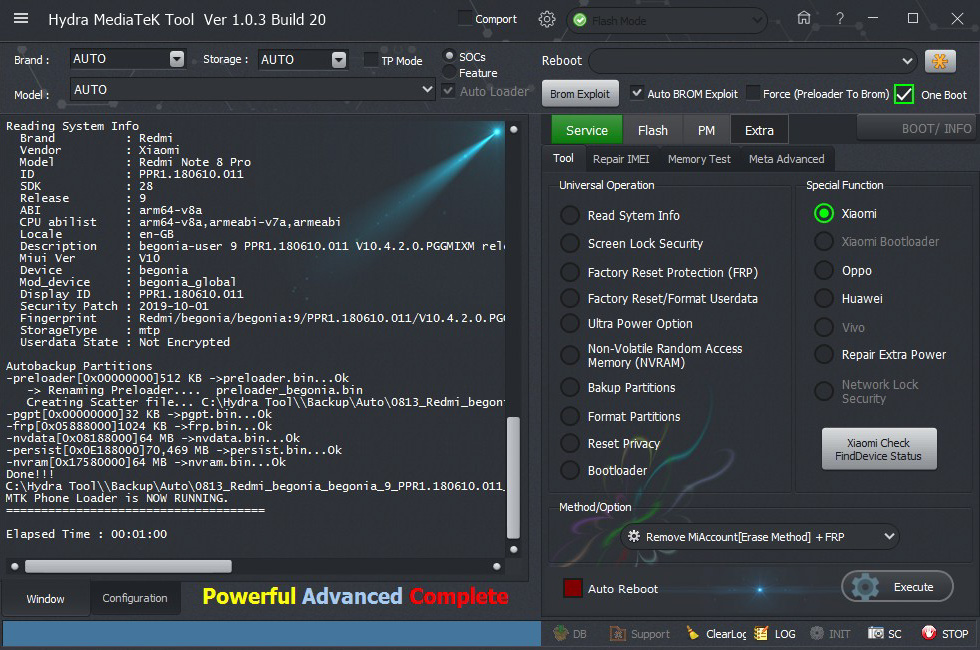Screen dimensions: 980x650
Task: Switch to the Service tab
Action: [x=587, y=130]
